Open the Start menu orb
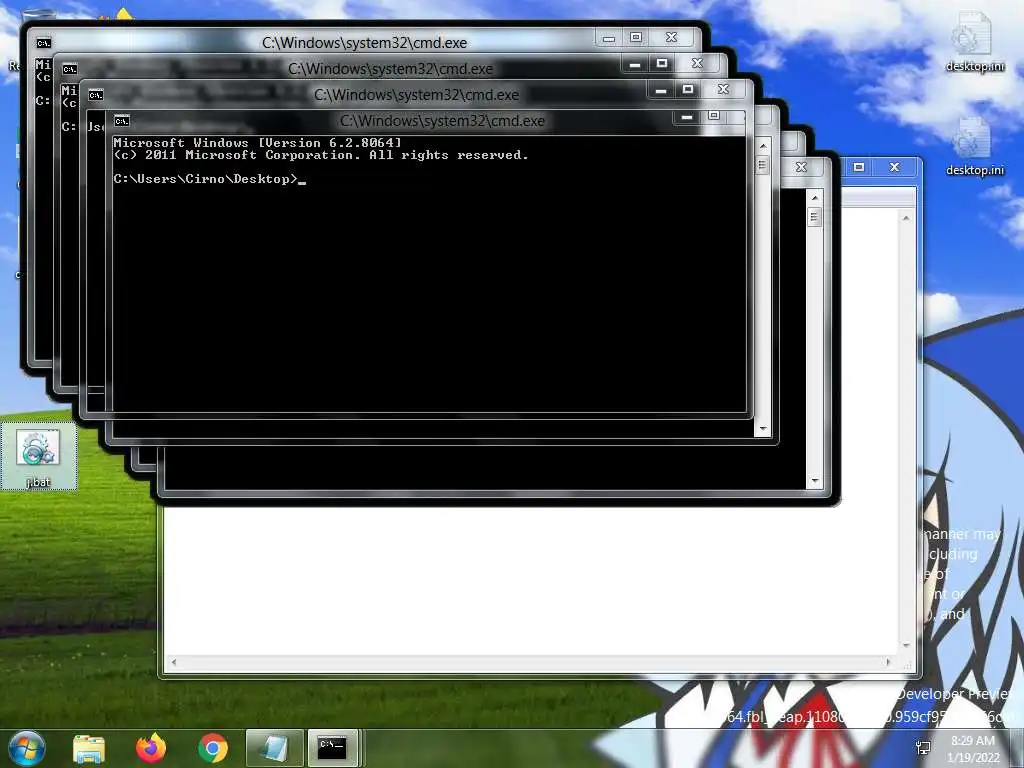This screenshot has height=768, width=1024. [x=27, y=748]
